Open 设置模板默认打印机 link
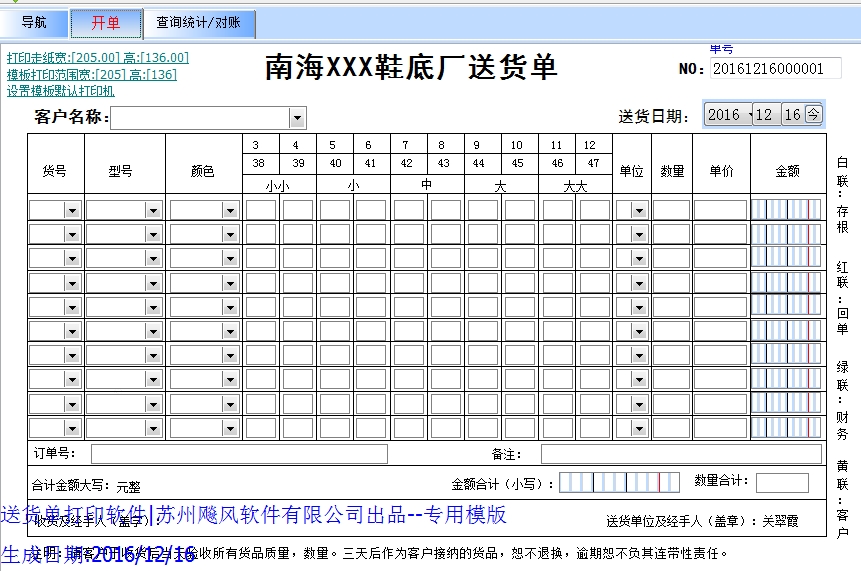The height and width of the screenshot is (571, 861). (x=60, y=91)
